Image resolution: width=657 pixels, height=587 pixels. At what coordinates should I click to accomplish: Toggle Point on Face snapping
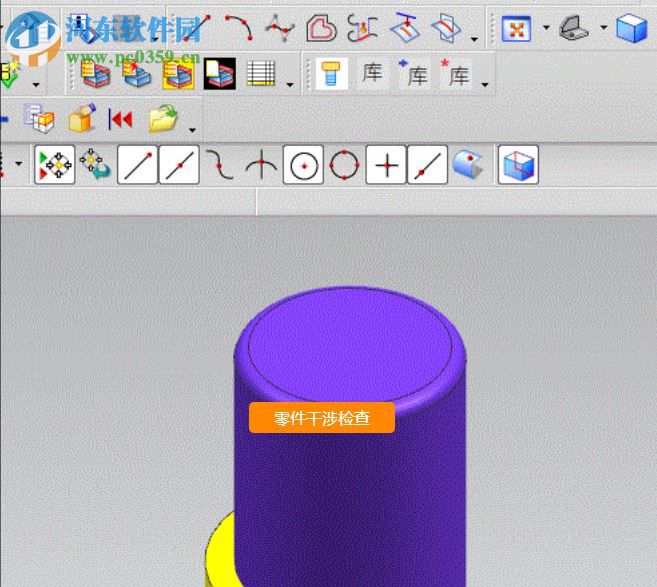[x=468, y=165]
